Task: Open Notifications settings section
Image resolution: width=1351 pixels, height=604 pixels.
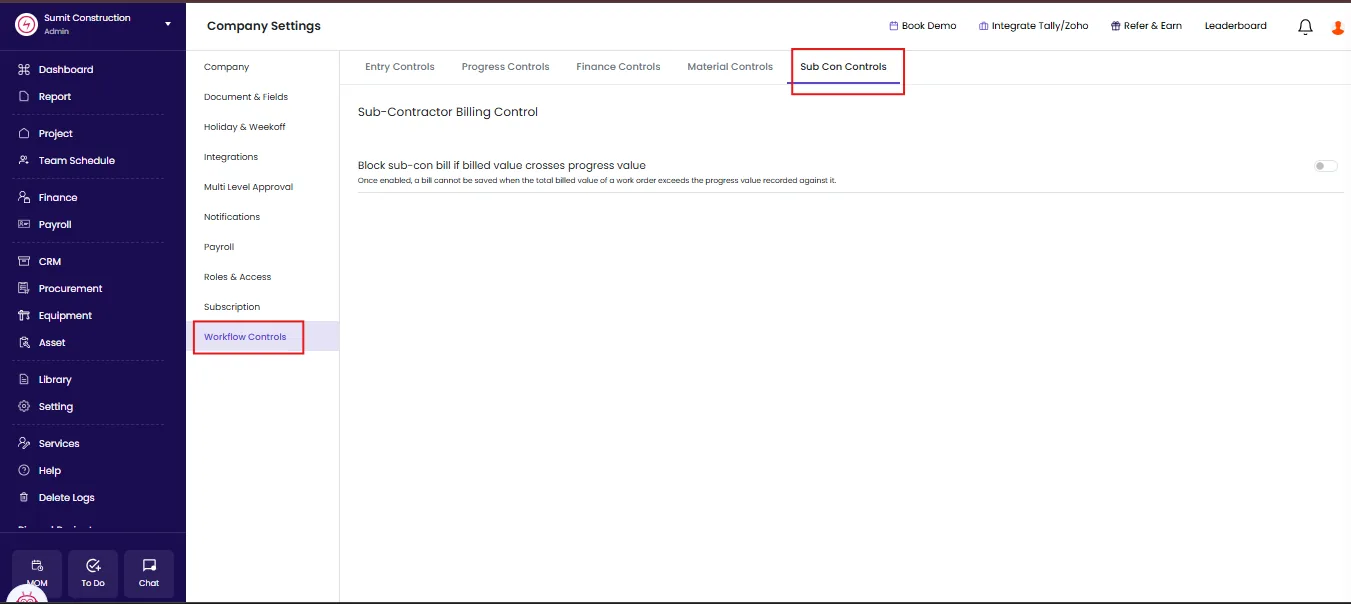Action: tap(232, 217)
